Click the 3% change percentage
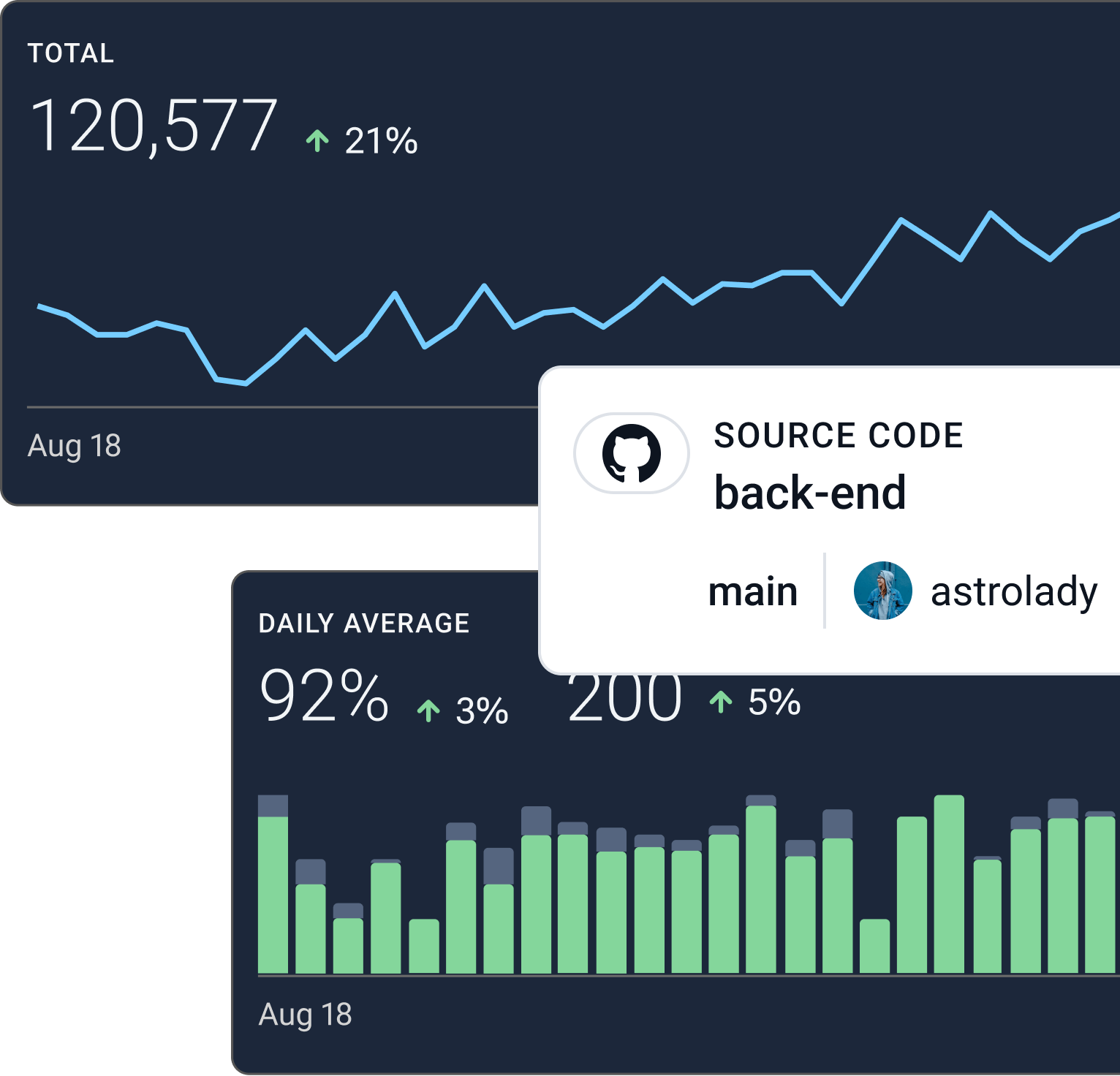The height and width of the screenshot is (1076, 1120). [482, 711]
